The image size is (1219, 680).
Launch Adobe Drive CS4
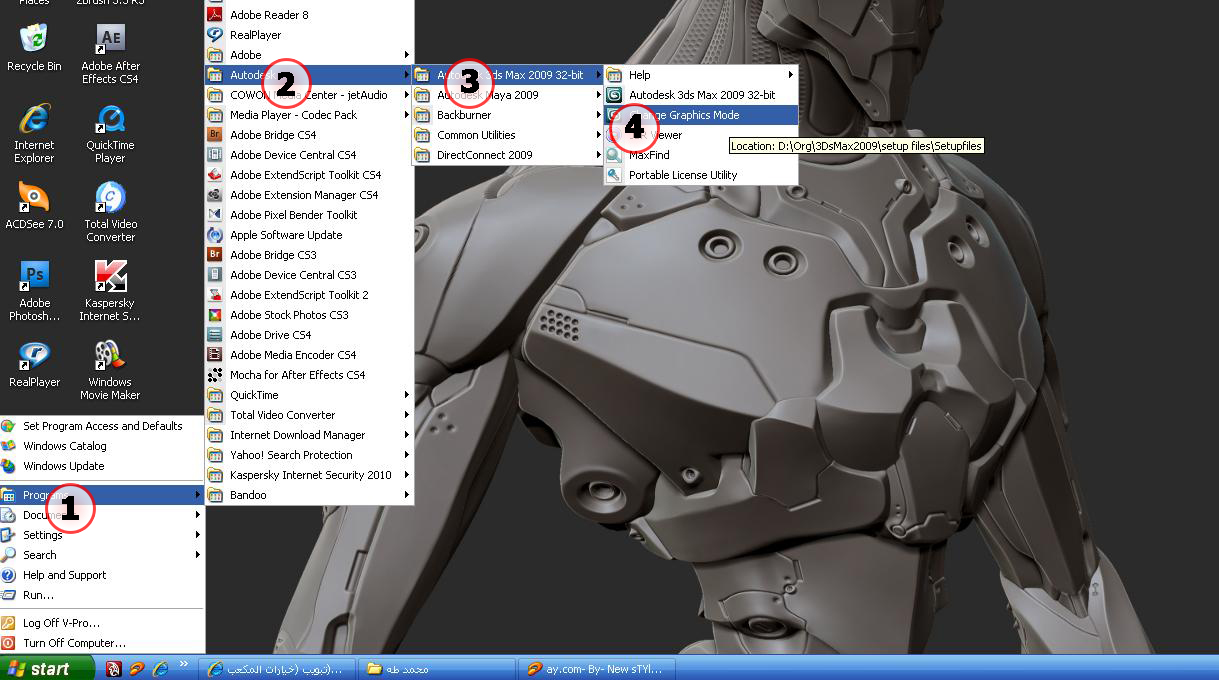pyautogui.click(x=309, y=335)
